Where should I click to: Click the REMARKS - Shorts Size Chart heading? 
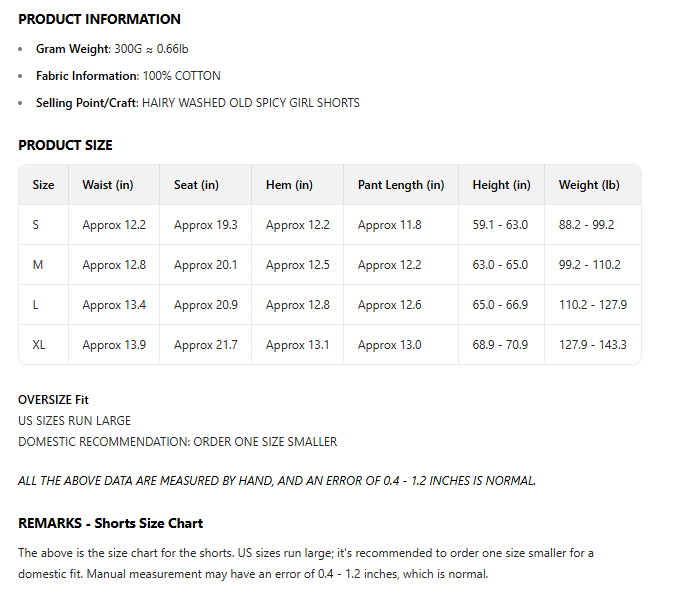pos(110,523)
